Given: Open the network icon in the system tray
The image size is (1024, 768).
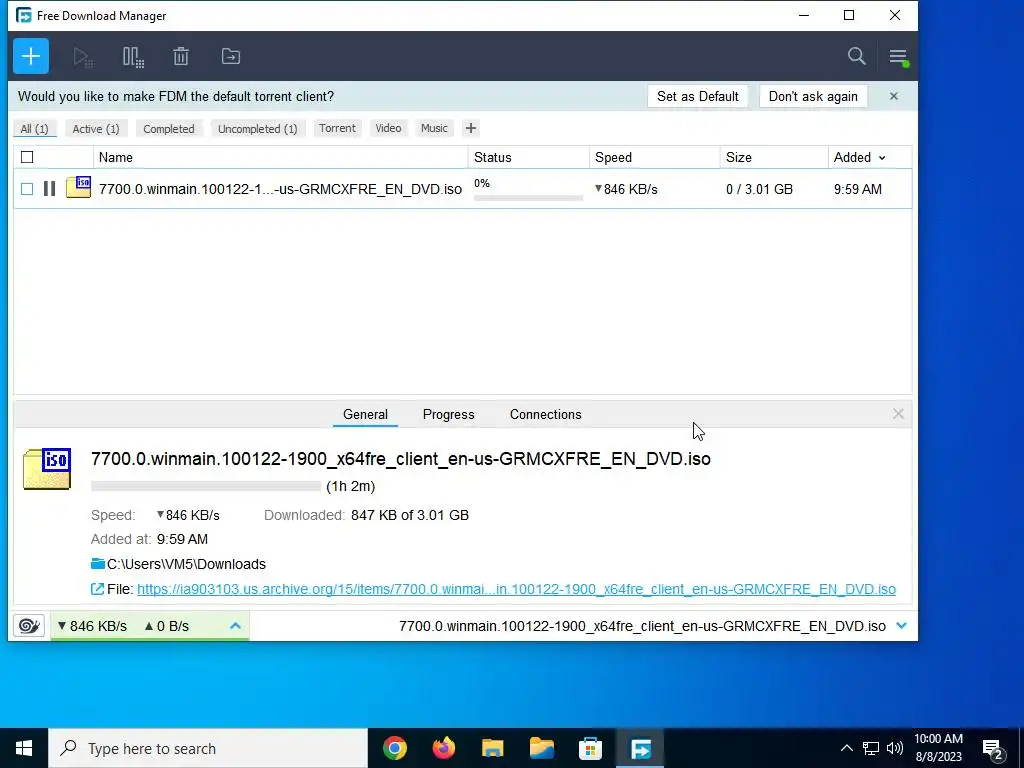Looking at the screenshot, I should pyautogui.click(x=871, y=748).
